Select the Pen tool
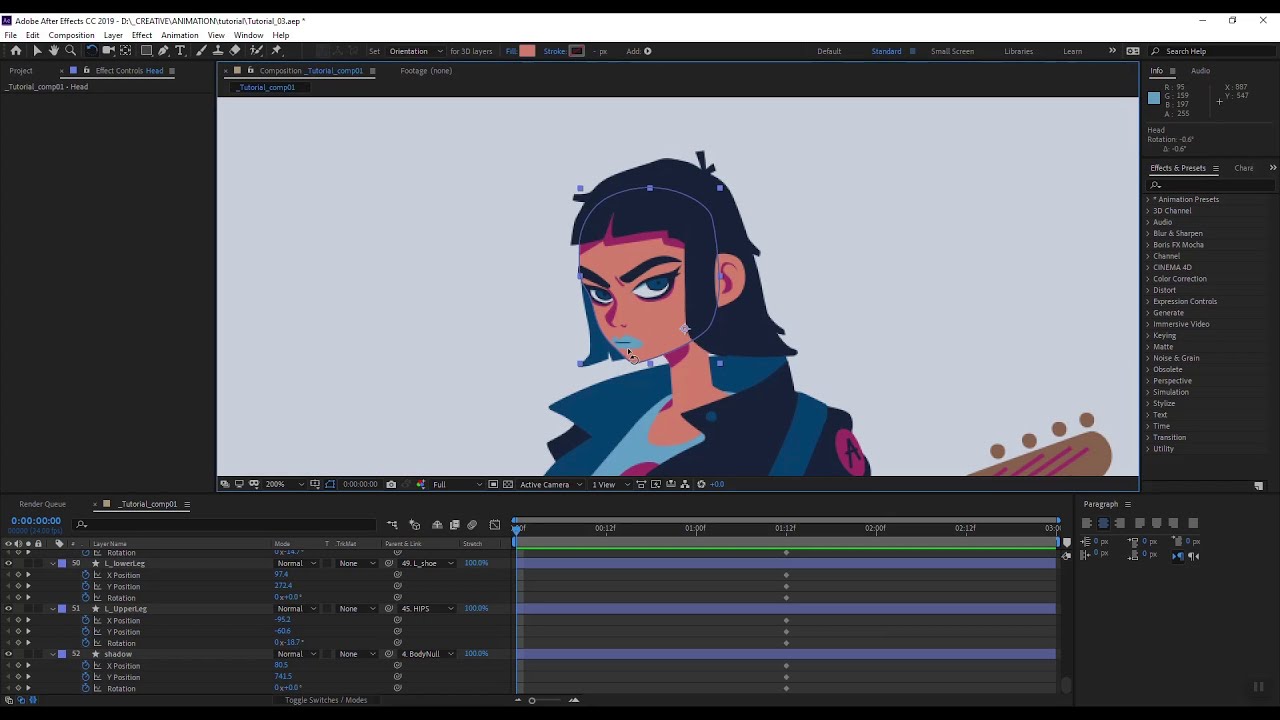The height and width of the screenshot is (720, 1280). [x=163, y=50]
